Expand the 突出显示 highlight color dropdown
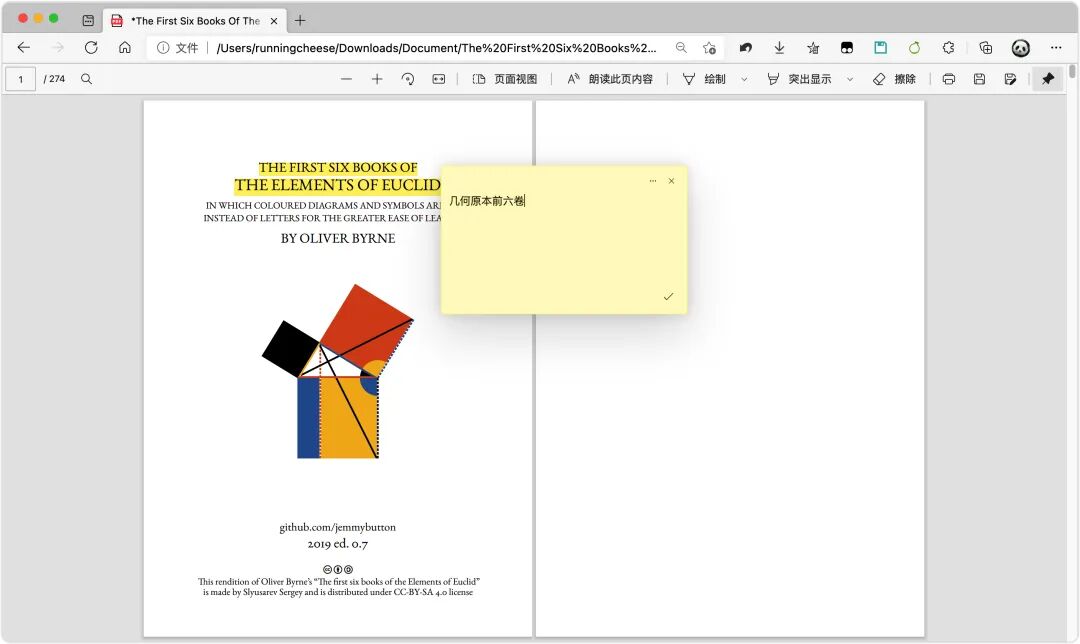Screen dimensions: 1080x644 (850, 79)
